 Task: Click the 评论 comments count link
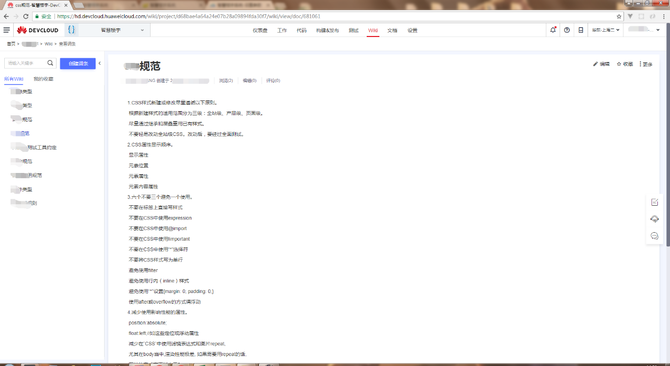tap(273, 80)
